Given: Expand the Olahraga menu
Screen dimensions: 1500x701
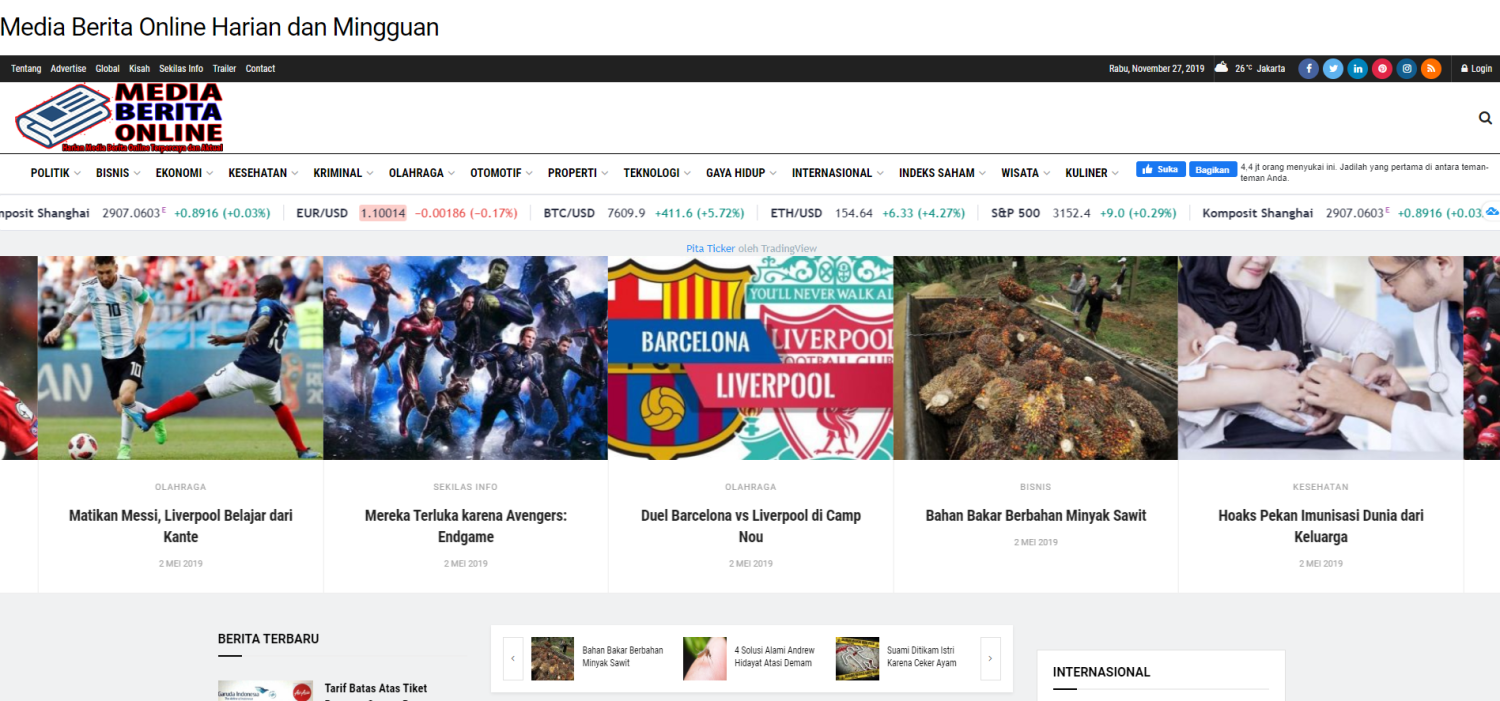Looking at the screenshot, I should tap(421, 173).
